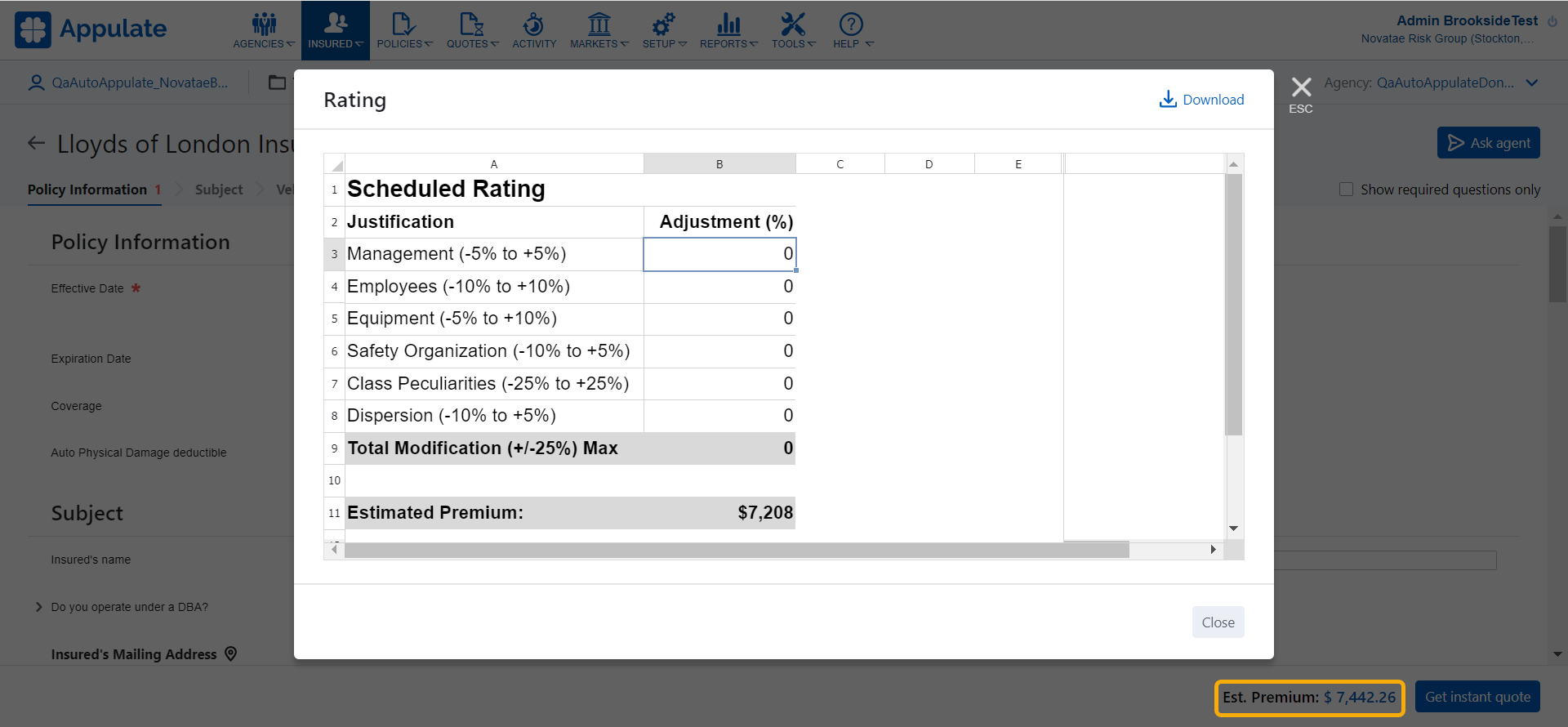
Task: Open the Reports bar chart icon
Action: click(728, 25)
